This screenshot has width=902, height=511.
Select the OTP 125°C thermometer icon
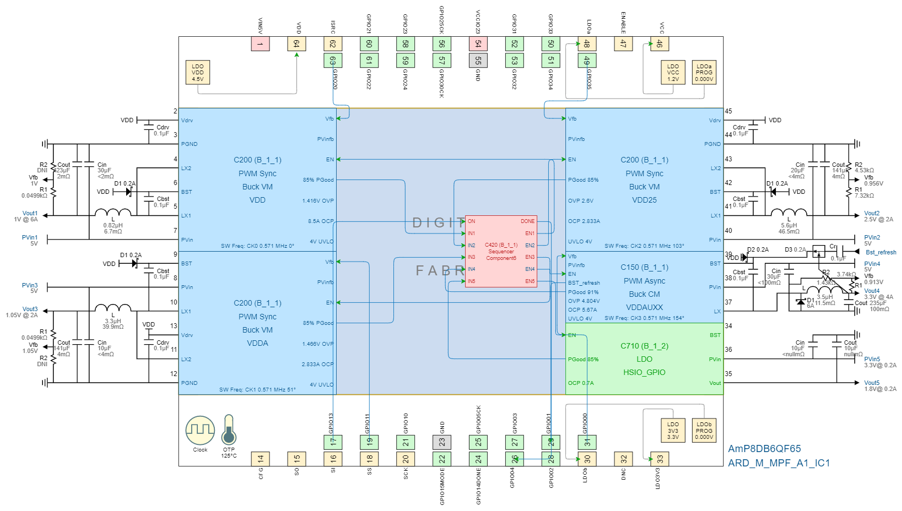coord(229,432)
